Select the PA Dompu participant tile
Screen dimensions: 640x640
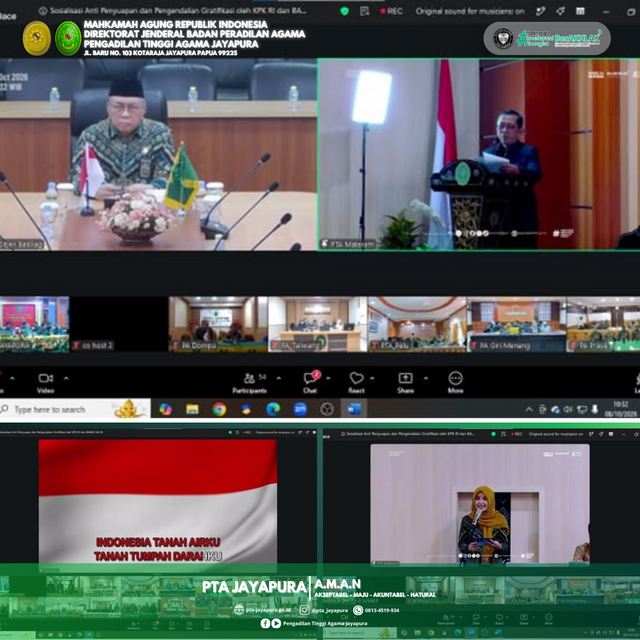(218, 324)
